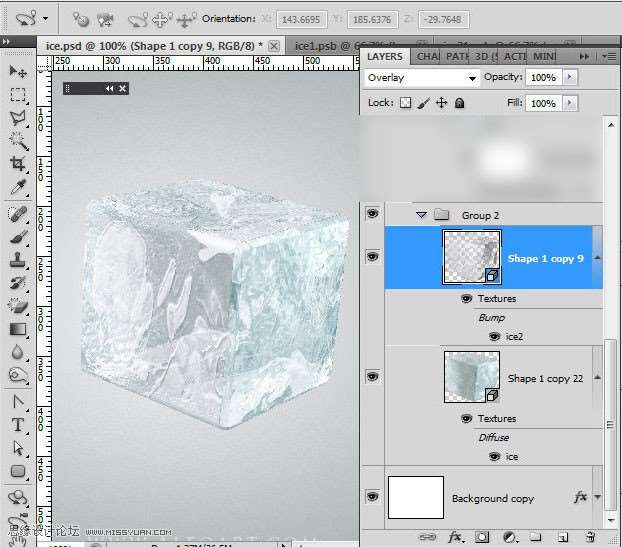622x547 pixels.
Task: Toggle lock image pixels brush icon
Action: (x=424, y=103)
